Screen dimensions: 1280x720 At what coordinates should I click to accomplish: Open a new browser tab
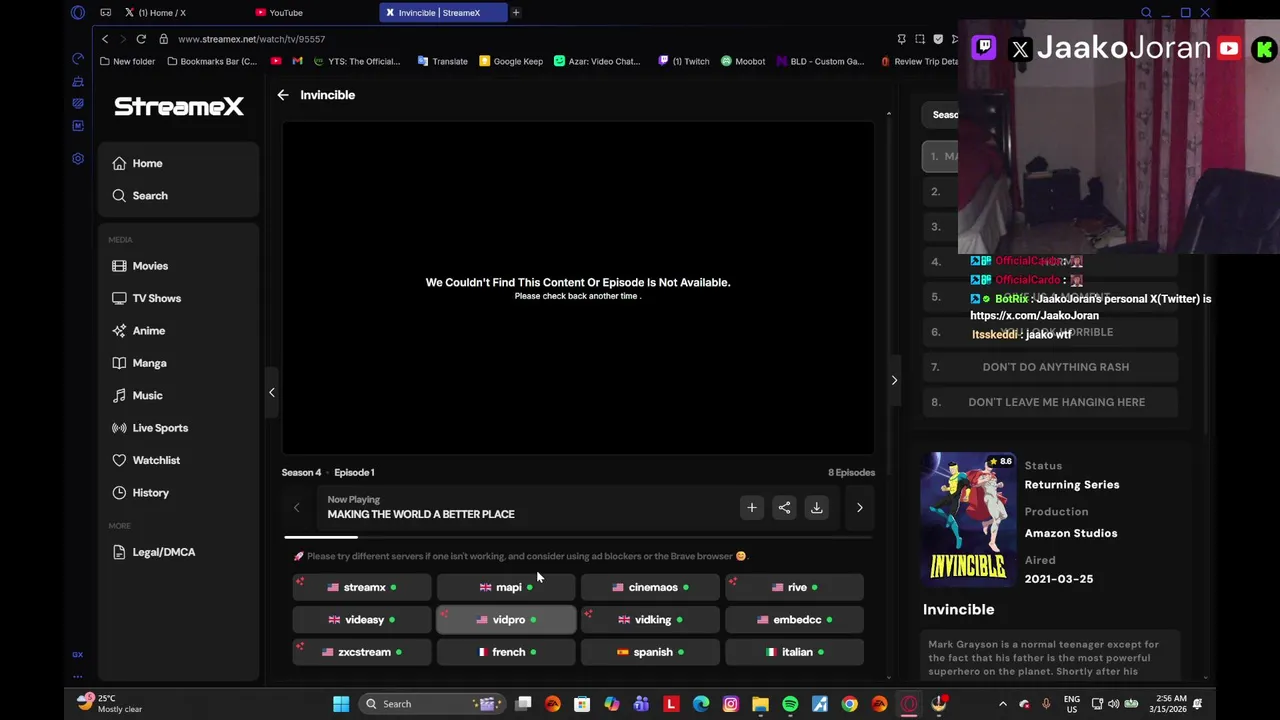click(x=516, y=13)
